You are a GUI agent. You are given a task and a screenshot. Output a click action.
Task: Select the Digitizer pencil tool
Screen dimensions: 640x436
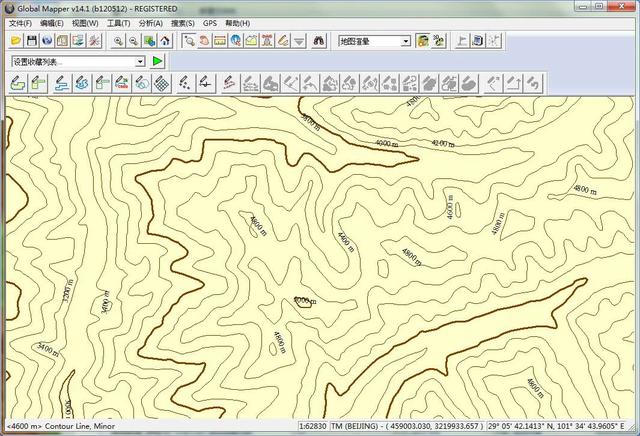(x=283, y=41)
